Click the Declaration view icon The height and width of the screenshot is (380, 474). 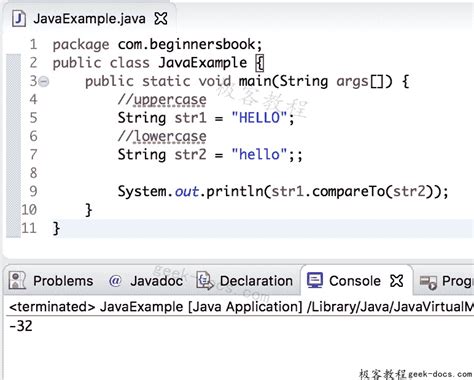point(205,280)
